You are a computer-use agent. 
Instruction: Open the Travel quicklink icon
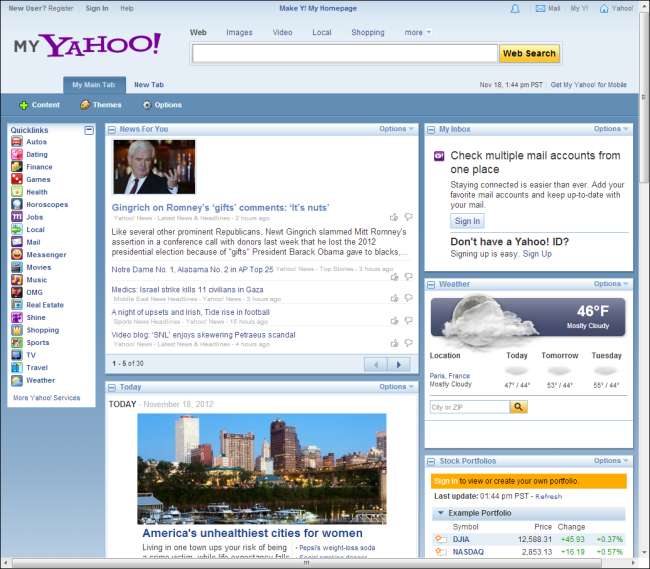17,368
